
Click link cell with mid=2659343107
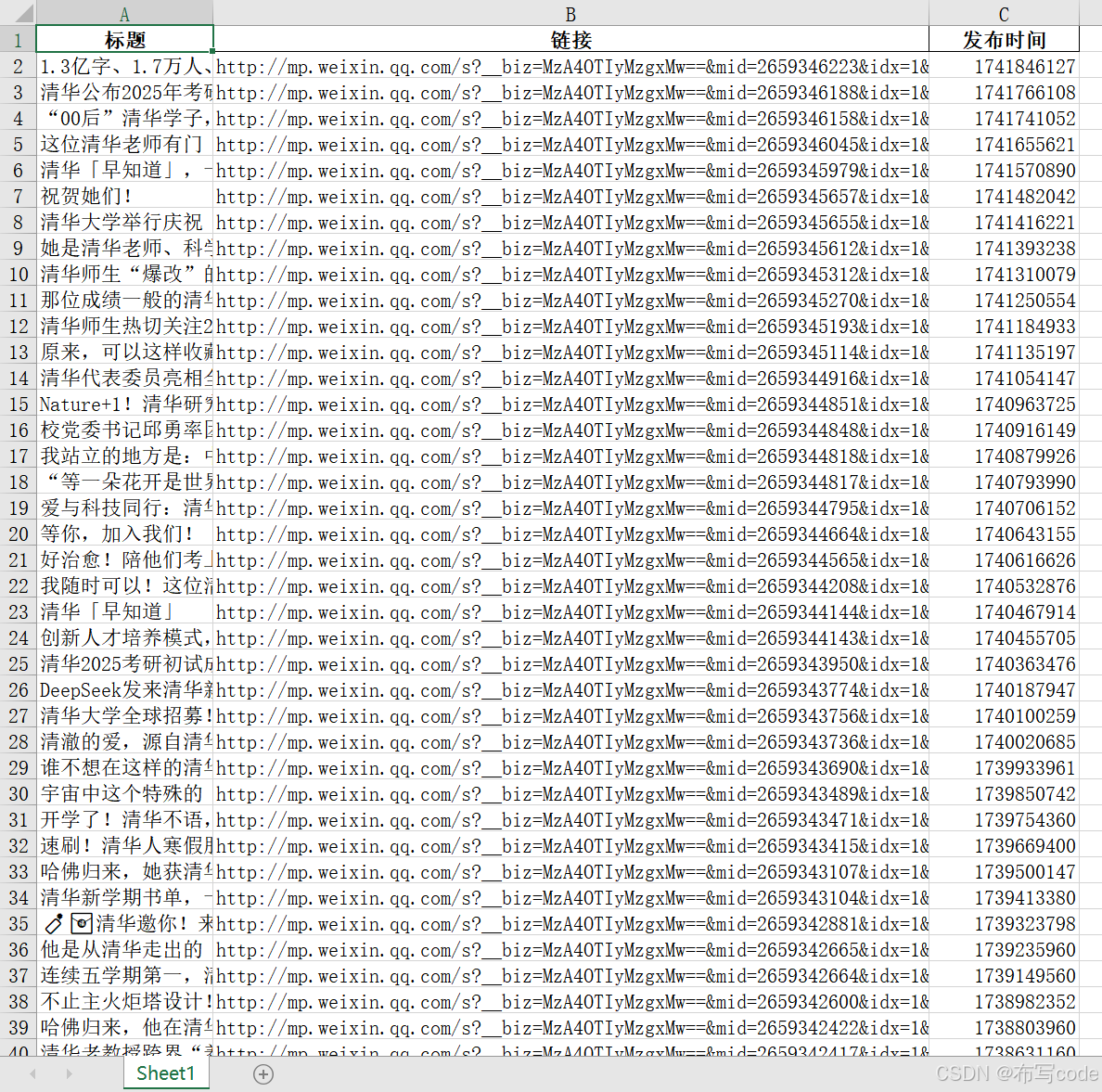570,872
